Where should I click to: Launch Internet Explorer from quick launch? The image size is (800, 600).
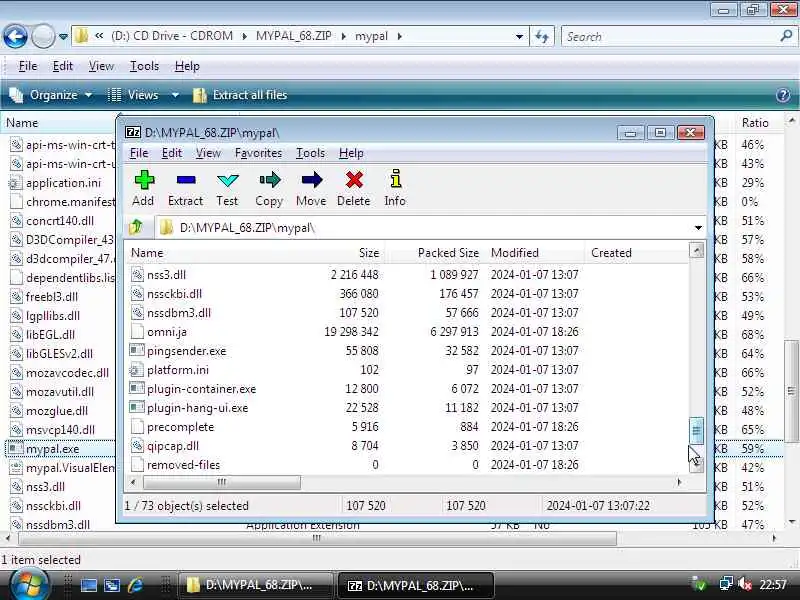click(135, 585)
